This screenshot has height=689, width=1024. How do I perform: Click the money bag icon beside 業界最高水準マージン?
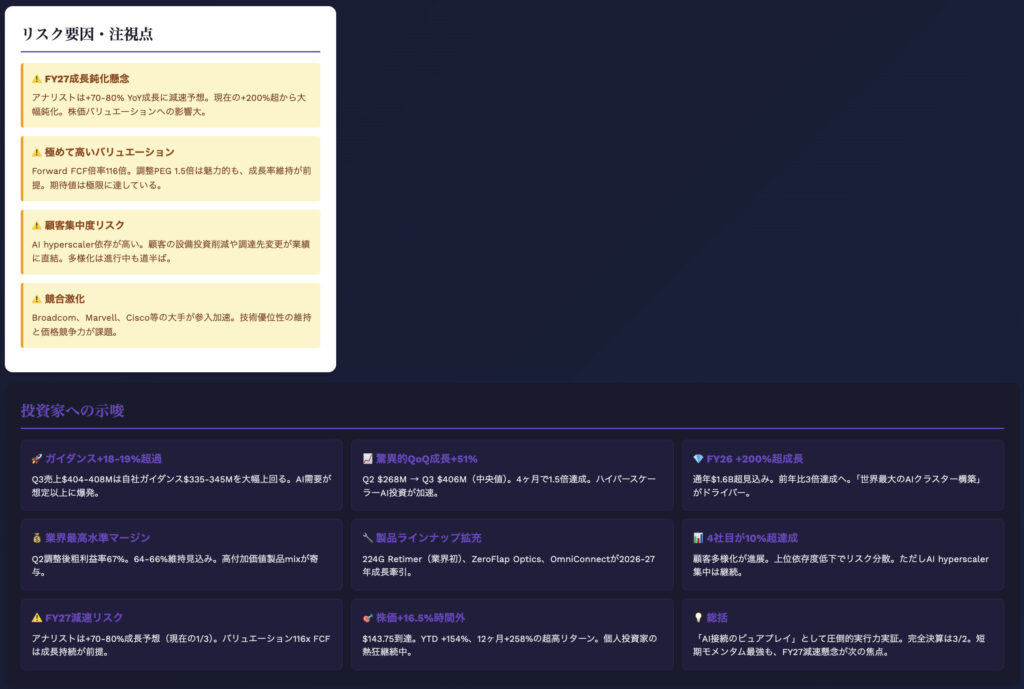[x=36, y=538]
